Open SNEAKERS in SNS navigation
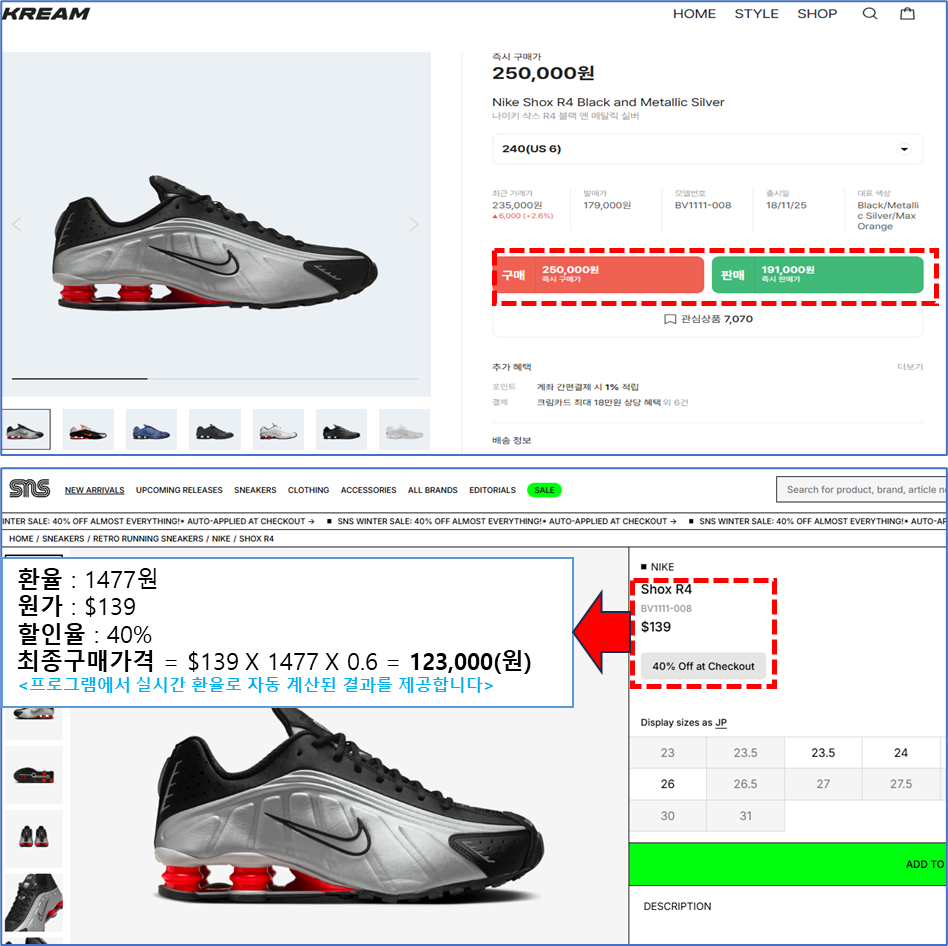The width and height of the screenshot is (948, 946). pyautogui.click(x=255, y=490)
